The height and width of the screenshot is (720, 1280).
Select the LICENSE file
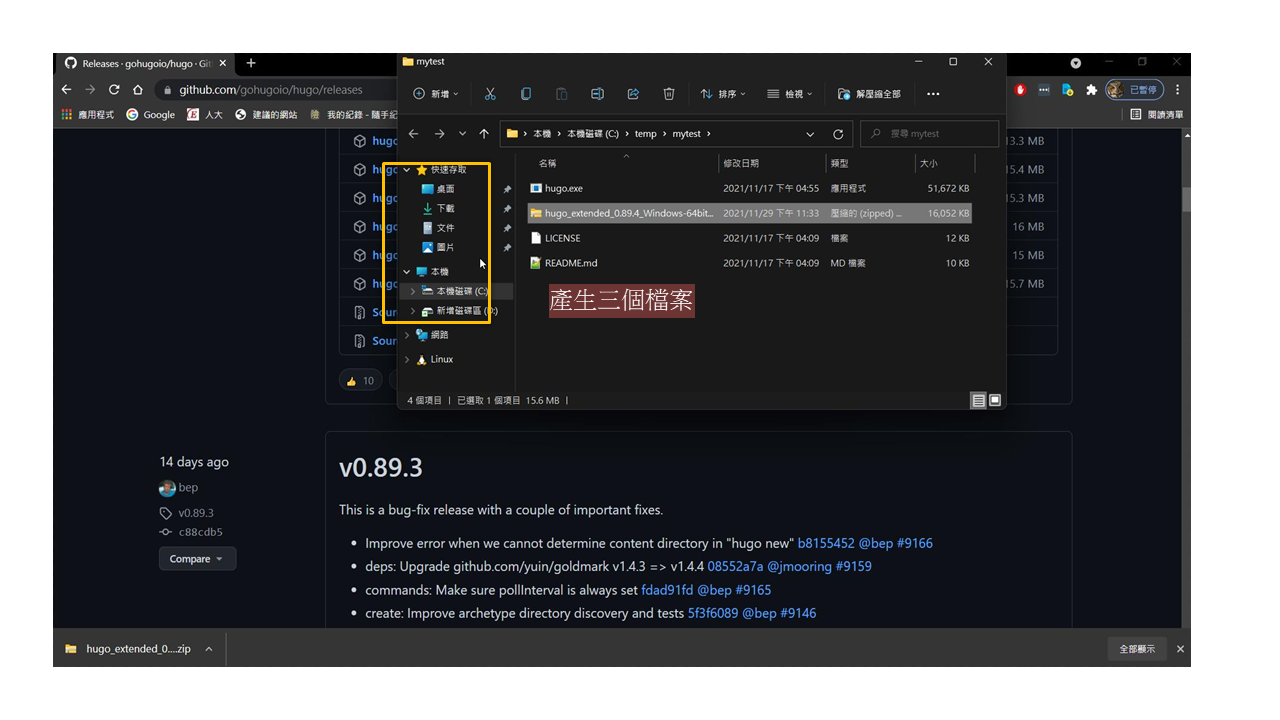tap(749, 238)
